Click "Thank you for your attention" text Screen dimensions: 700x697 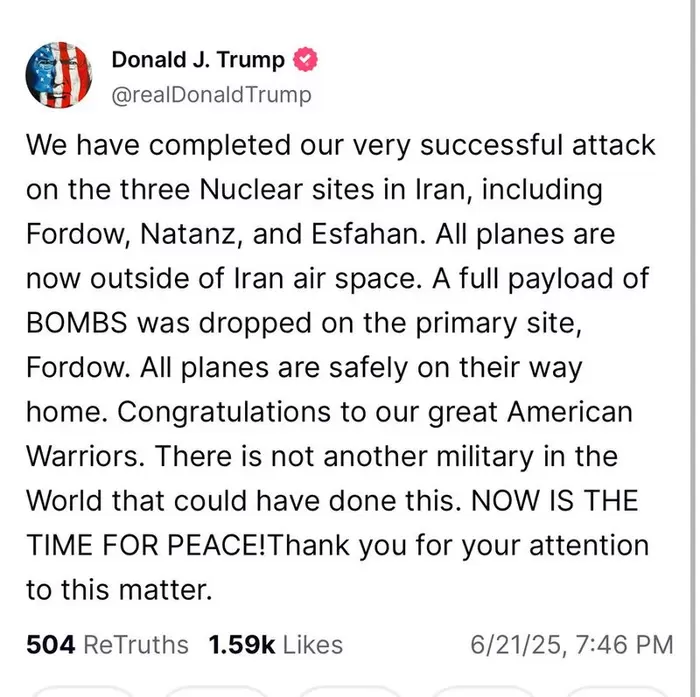pos(458,545)
